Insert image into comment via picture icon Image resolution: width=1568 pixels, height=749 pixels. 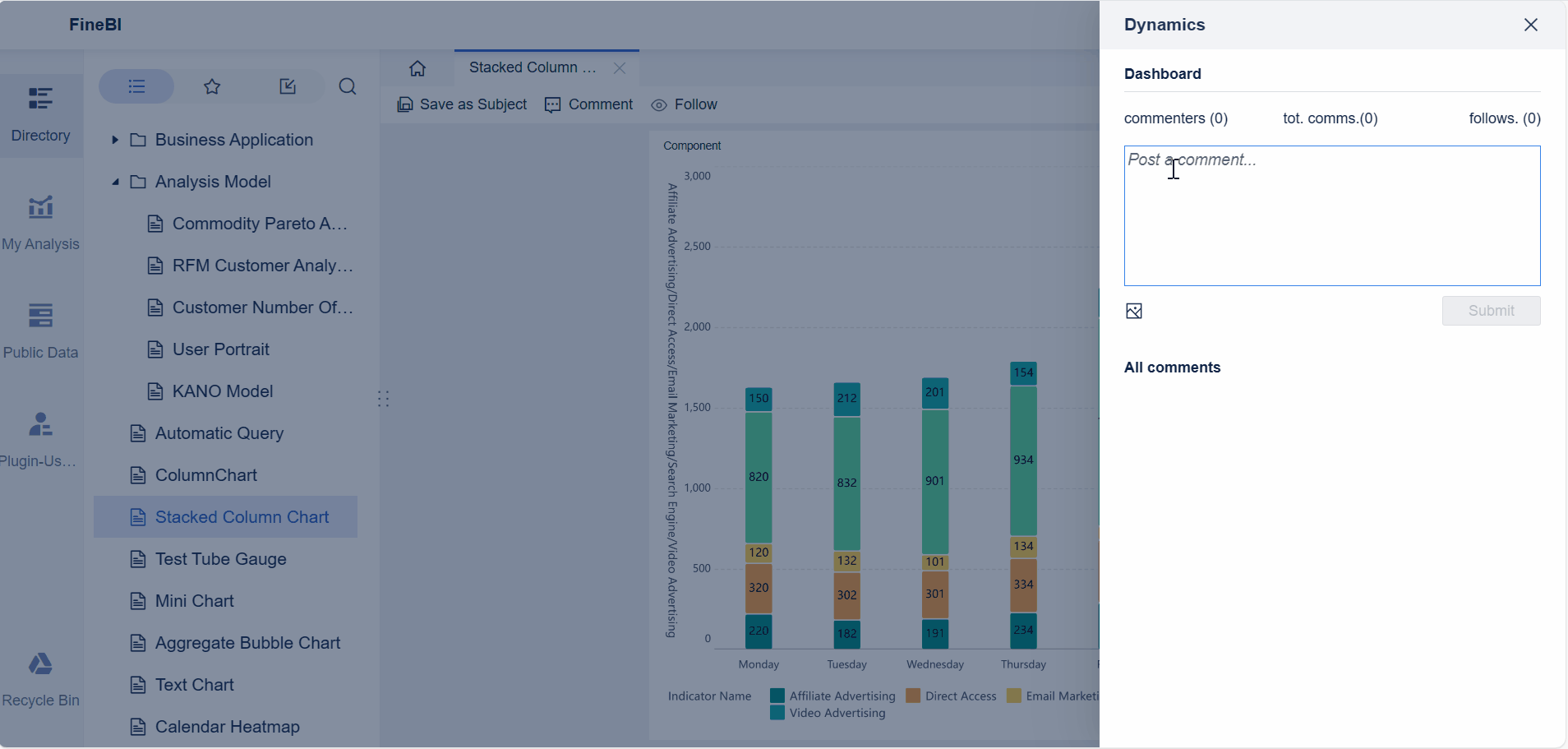click(1134, 311)
